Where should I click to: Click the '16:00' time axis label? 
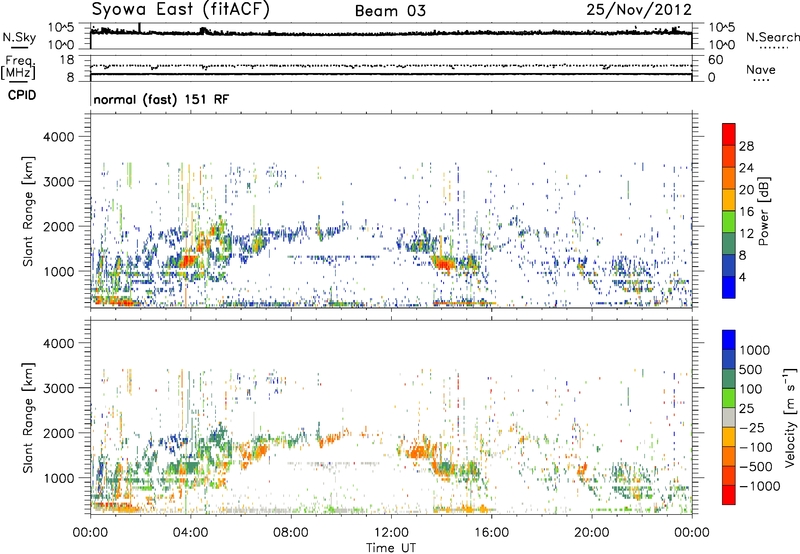491,533
